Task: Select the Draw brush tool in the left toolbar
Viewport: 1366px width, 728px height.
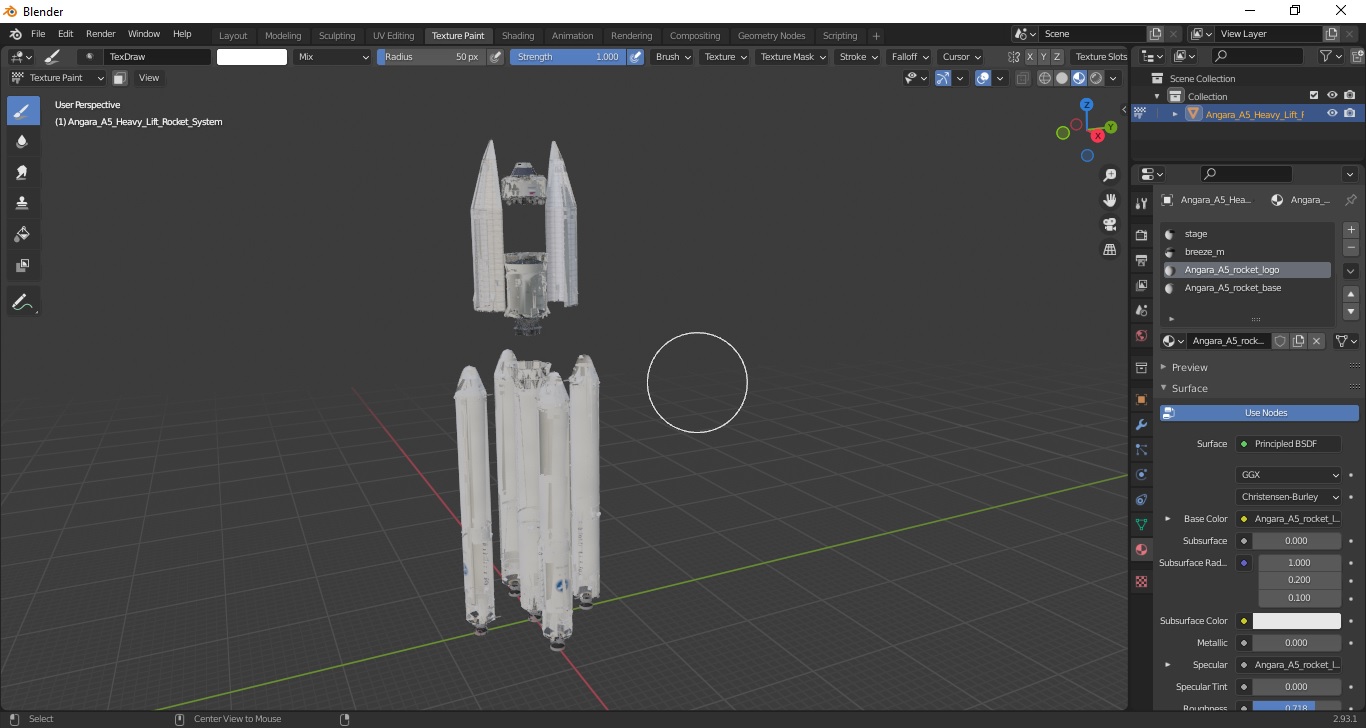Action: tap(23, 111)
